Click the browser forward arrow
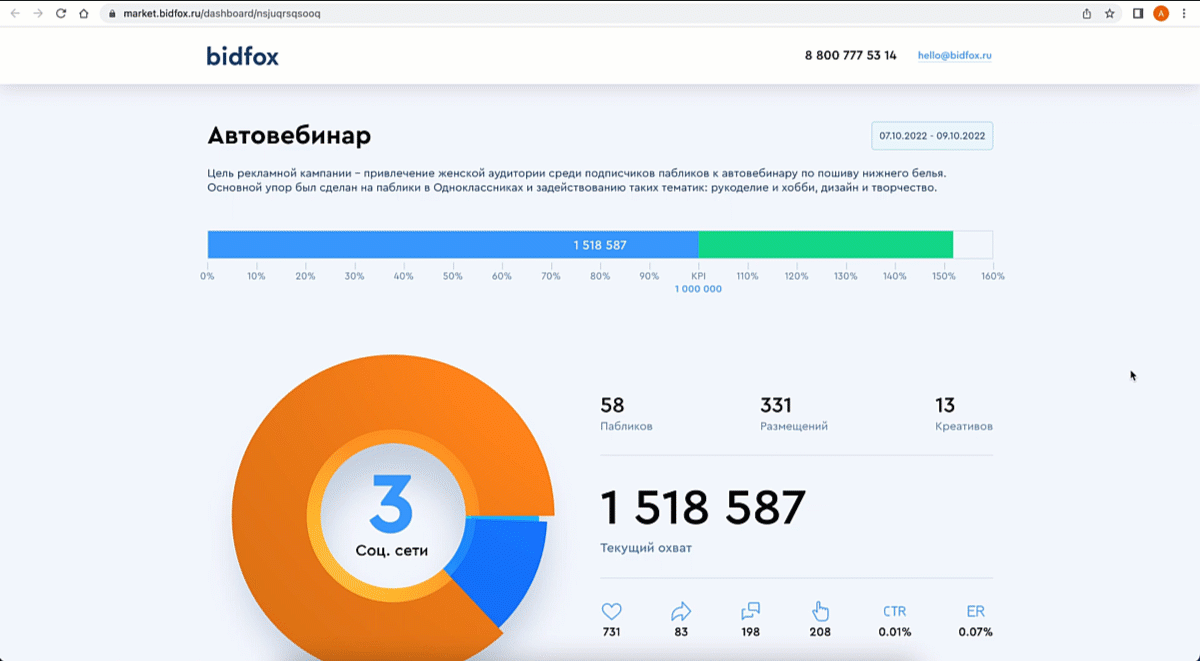Image resolution: width=1200 pixels, height=661 pixels. pyautogui.click(x=38, y=14)
